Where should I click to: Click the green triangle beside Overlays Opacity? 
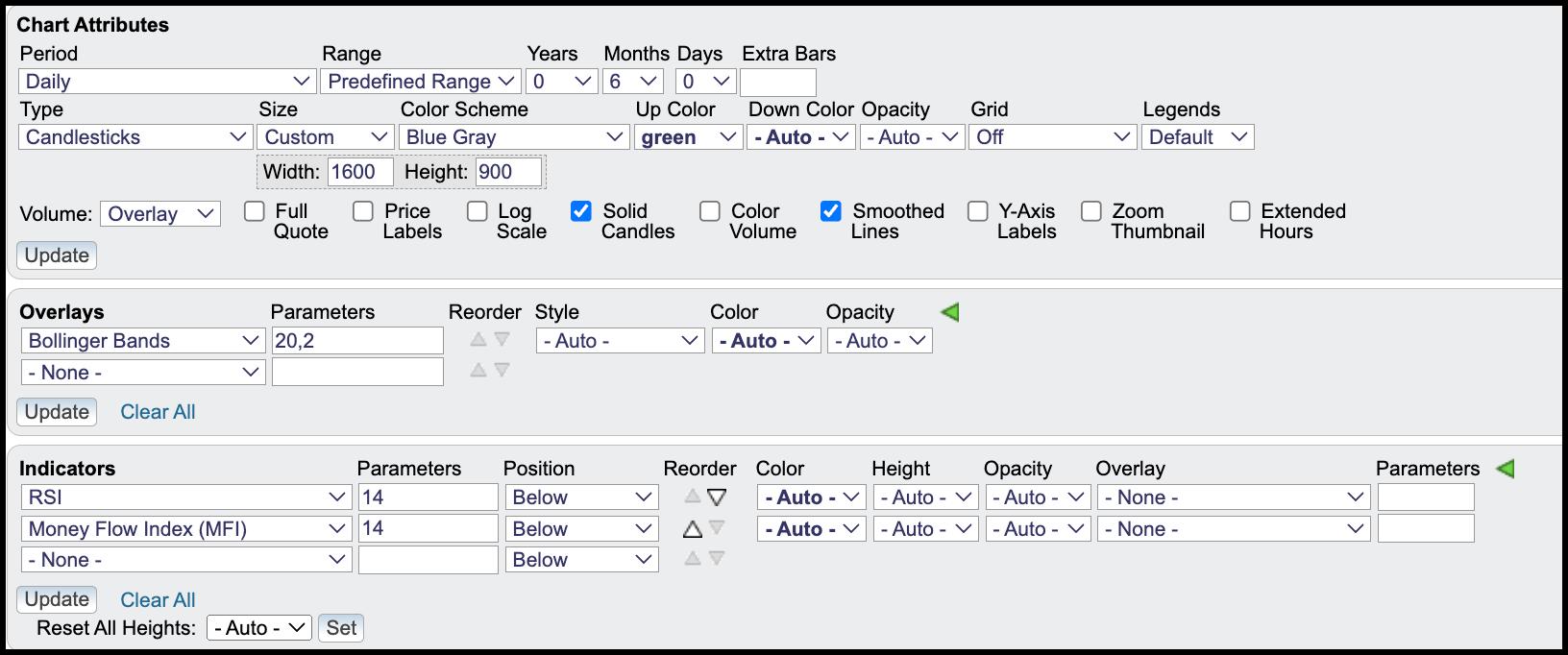click(949, 312)
